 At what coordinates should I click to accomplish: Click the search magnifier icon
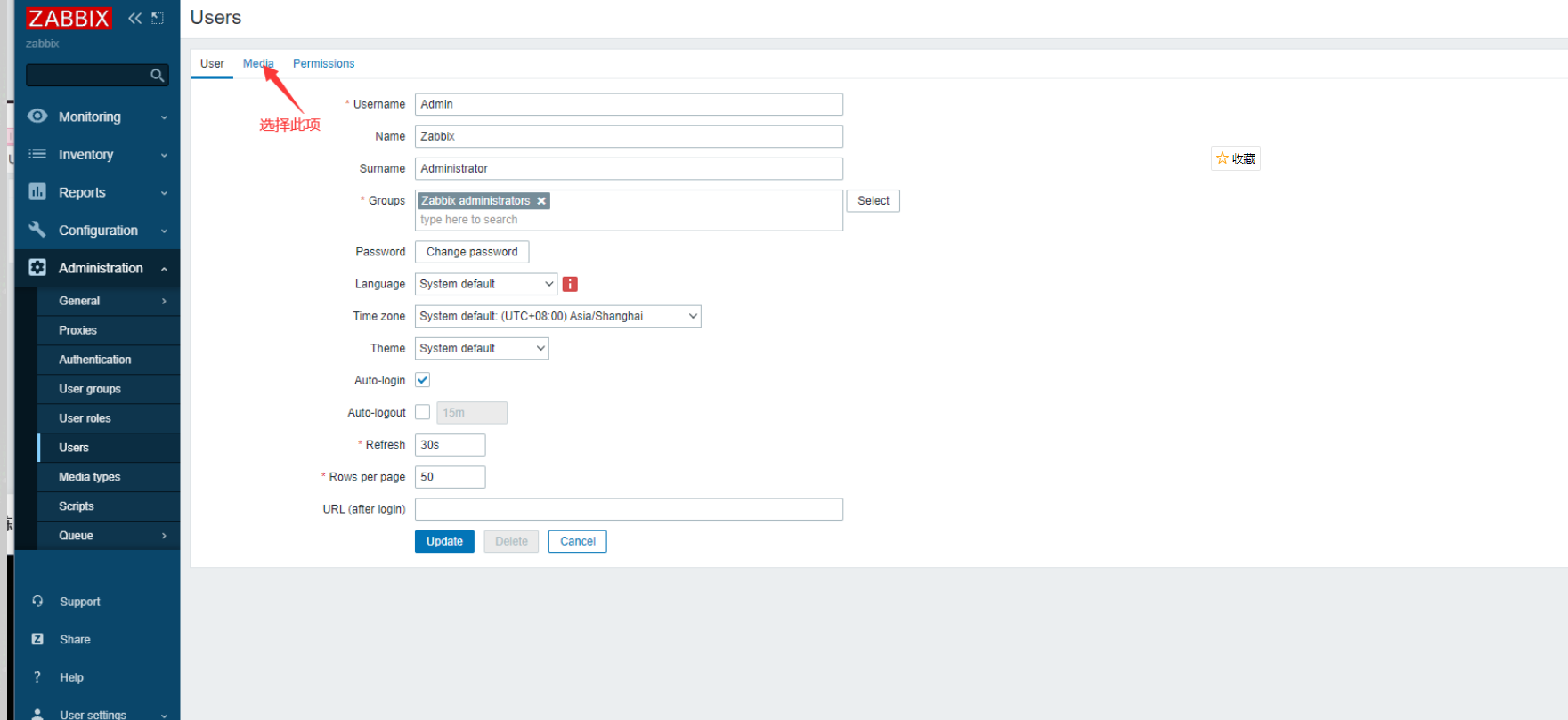[158, 76]
